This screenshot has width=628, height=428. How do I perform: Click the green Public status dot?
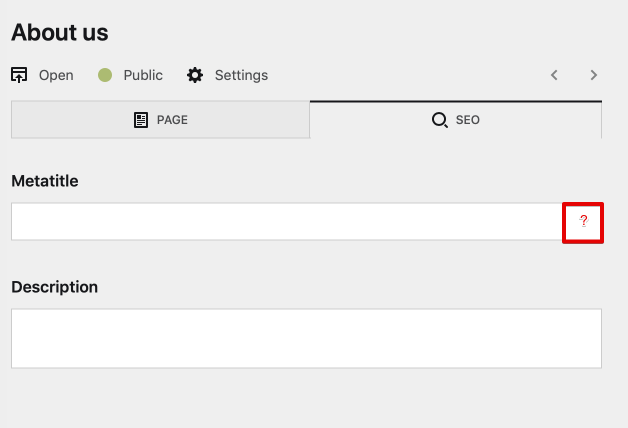(105, 75)
